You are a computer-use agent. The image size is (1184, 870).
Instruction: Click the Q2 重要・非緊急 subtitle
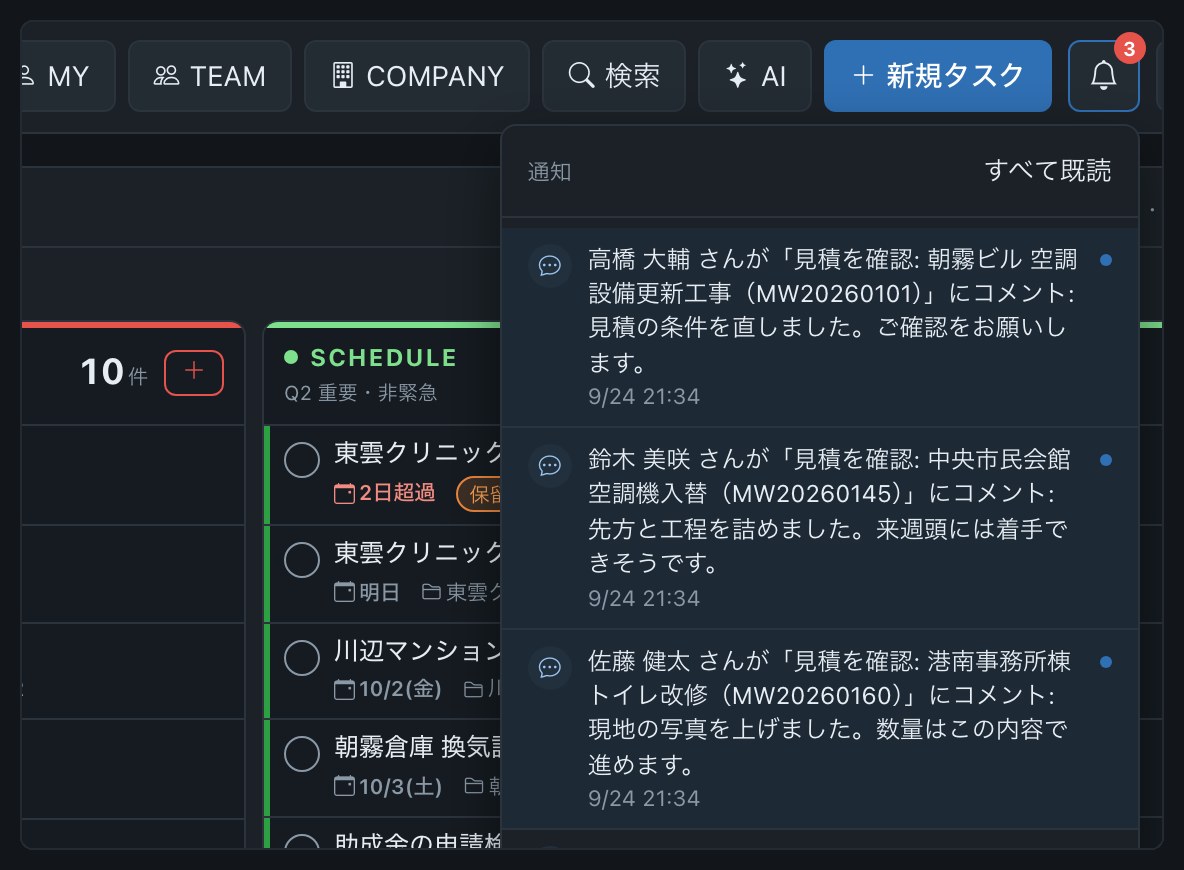point(360,393)
